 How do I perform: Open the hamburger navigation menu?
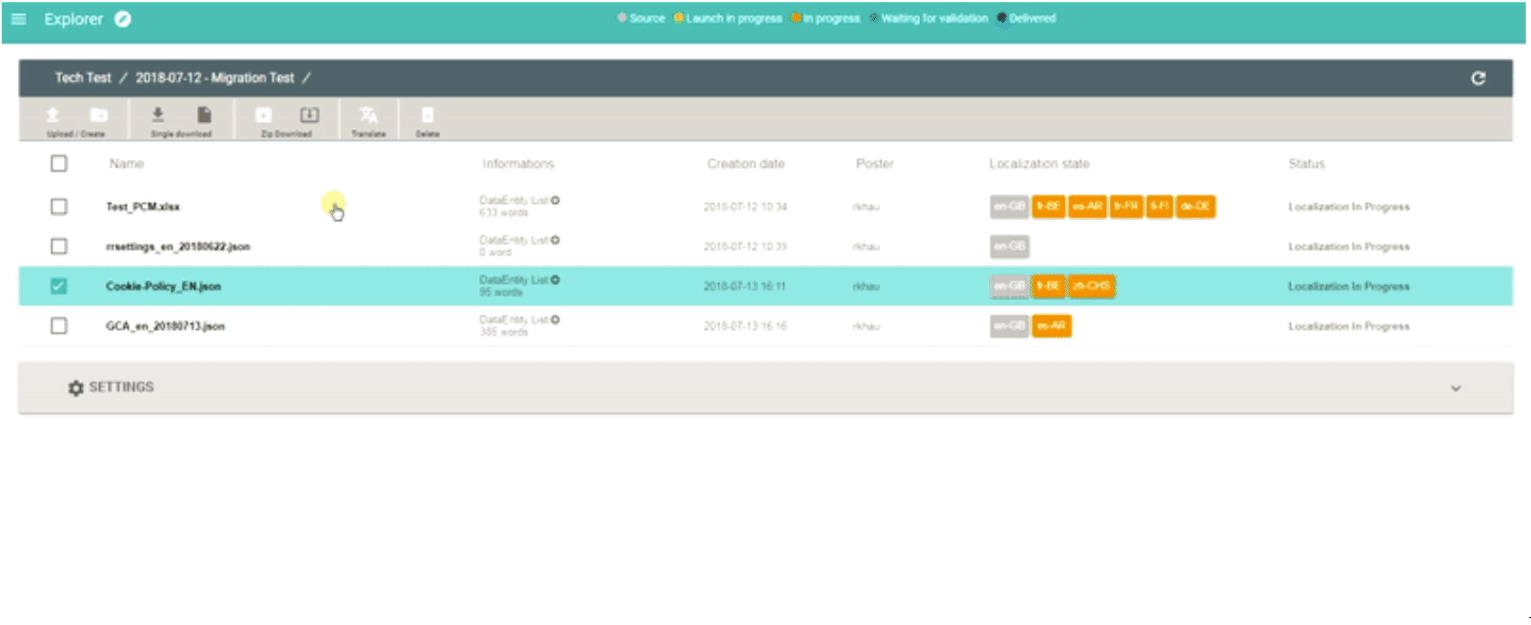pyautogui.click(x=18, y=19)
